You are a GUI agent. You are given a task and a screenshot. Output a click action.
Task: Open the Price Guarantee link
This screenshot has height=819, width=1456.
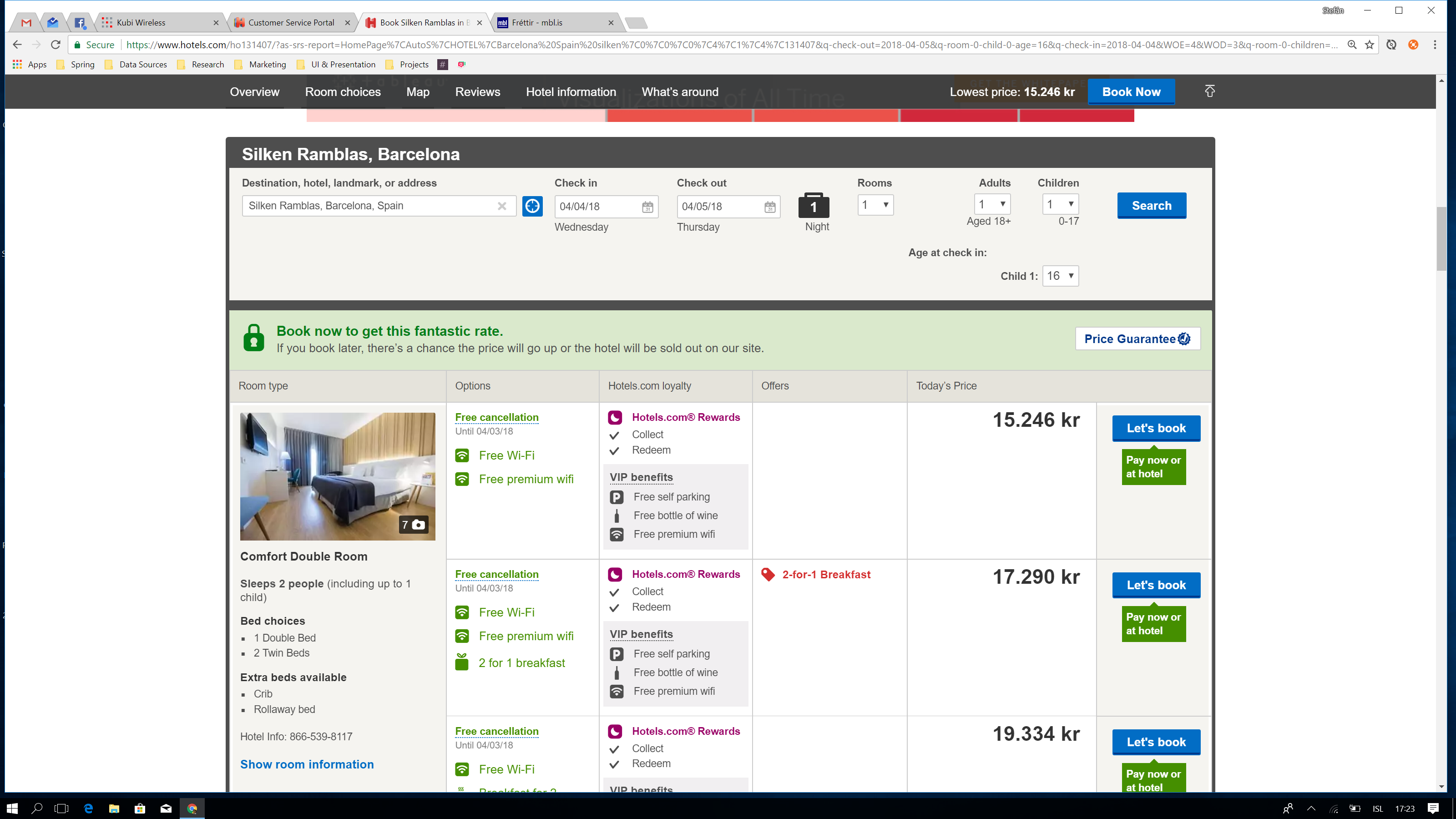click(x=1137, y=339)
